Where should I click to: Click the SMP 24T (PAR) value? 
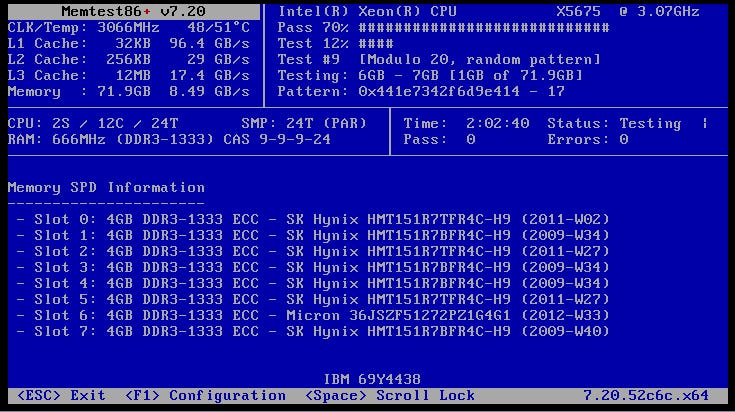point(304,123)
